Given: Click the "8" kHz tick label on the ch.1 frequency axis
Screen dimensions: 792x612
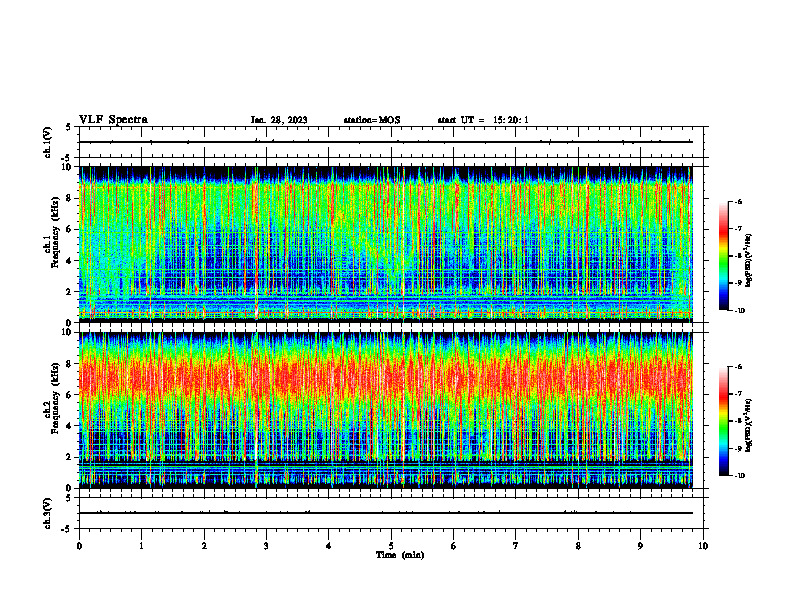Looking at the screenshot, I should [x=70, y=198].
